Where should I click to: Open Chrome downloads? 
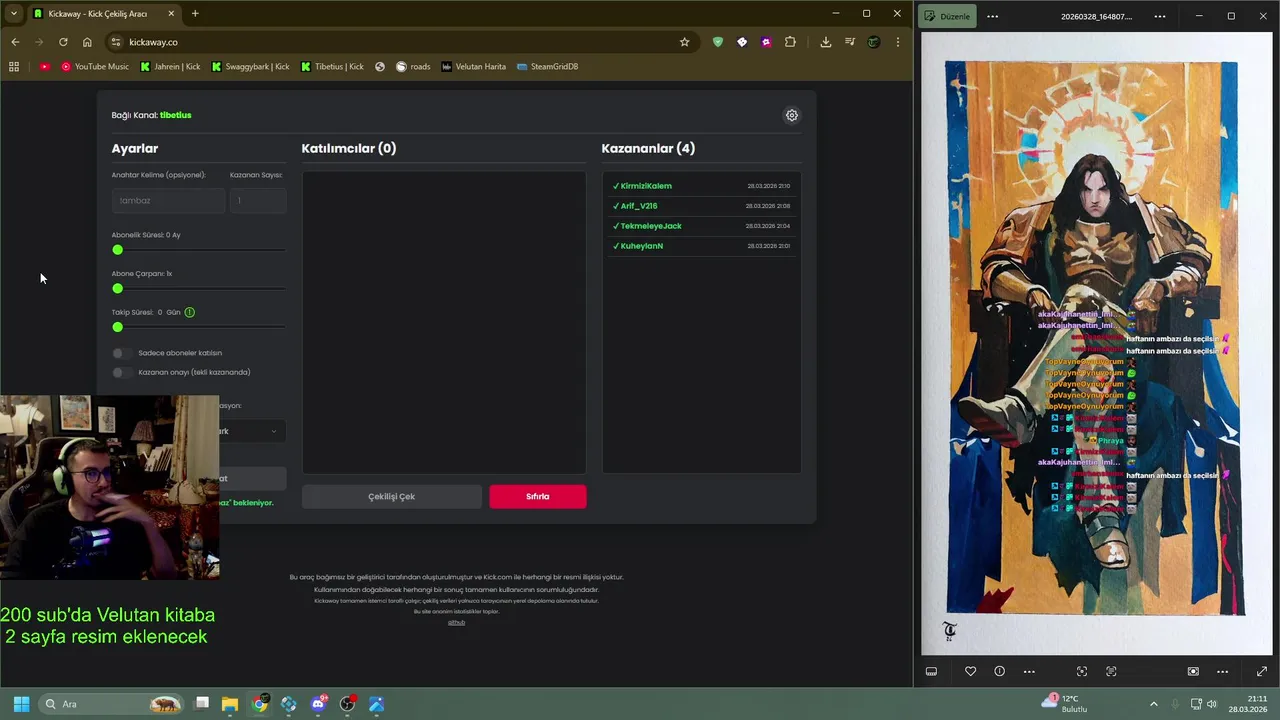tap(825, 42)
